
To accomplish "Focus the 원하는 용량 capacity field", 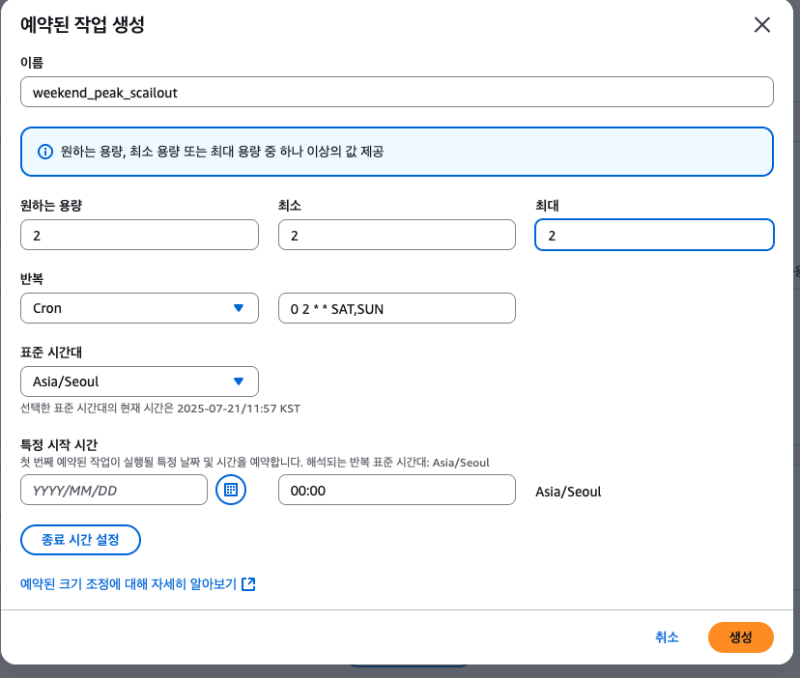I will click(x=139, y=235).
